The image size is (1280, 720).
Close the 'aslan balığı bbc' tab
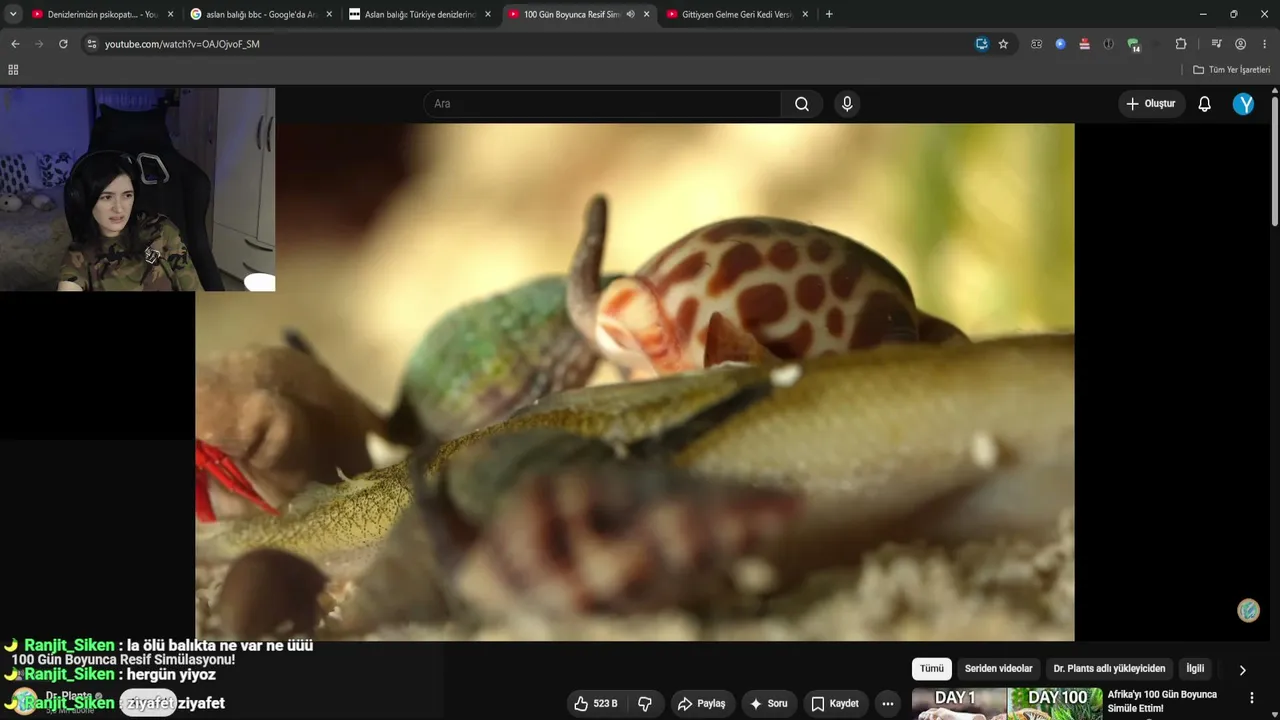tap(329, 14)
